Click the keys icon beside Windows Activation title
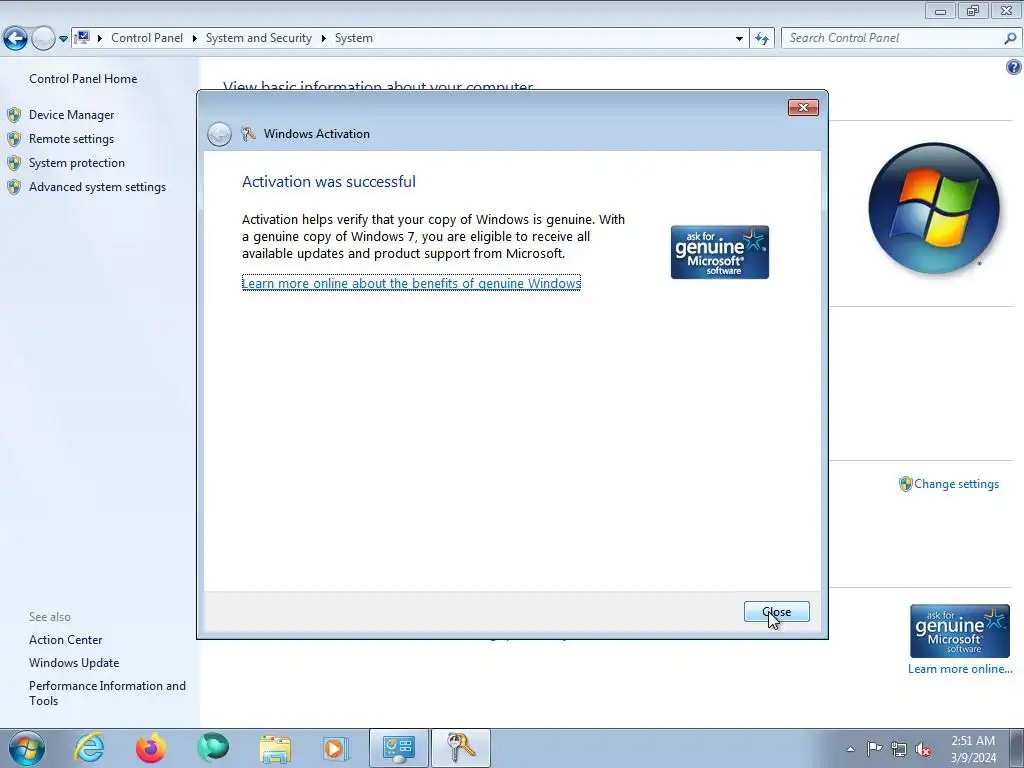The height and width of the screenshot is (768, 1024). point(248,134)
